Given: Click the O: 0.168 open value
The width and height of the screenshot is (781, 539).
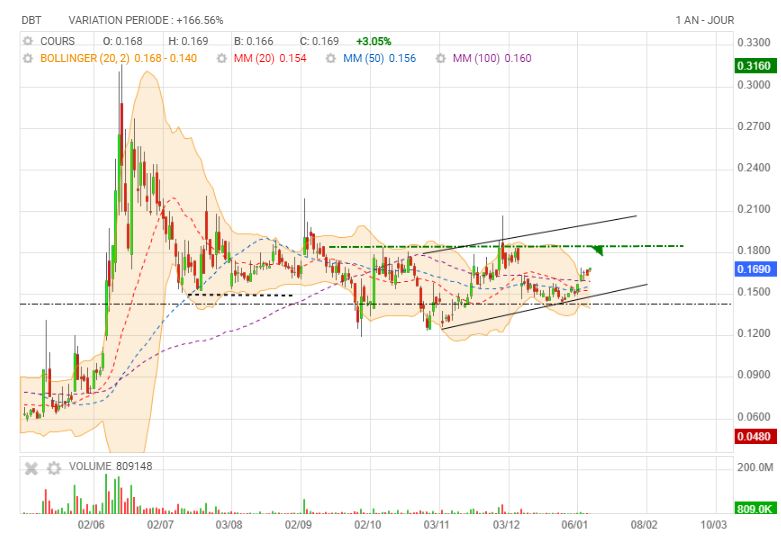Looking at the screenshot, I should [123, 41].
